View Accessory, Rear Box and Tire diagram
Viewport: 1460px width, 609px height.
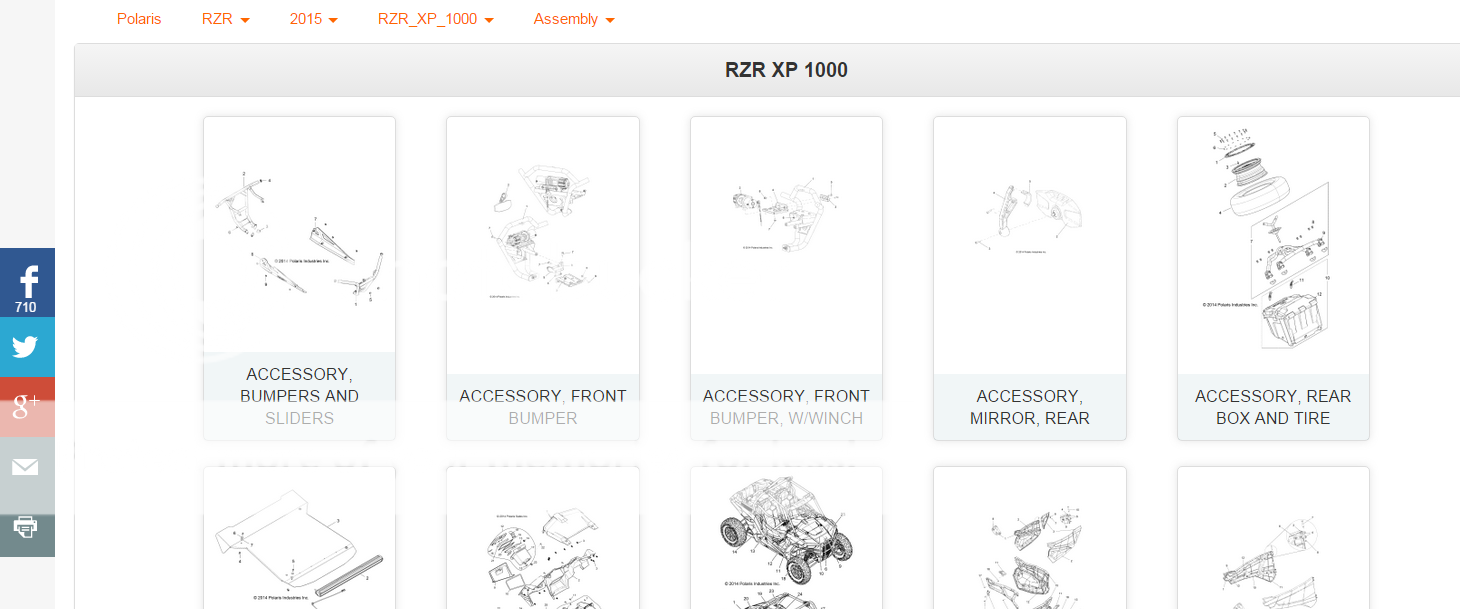click(x=1273, y=245)
